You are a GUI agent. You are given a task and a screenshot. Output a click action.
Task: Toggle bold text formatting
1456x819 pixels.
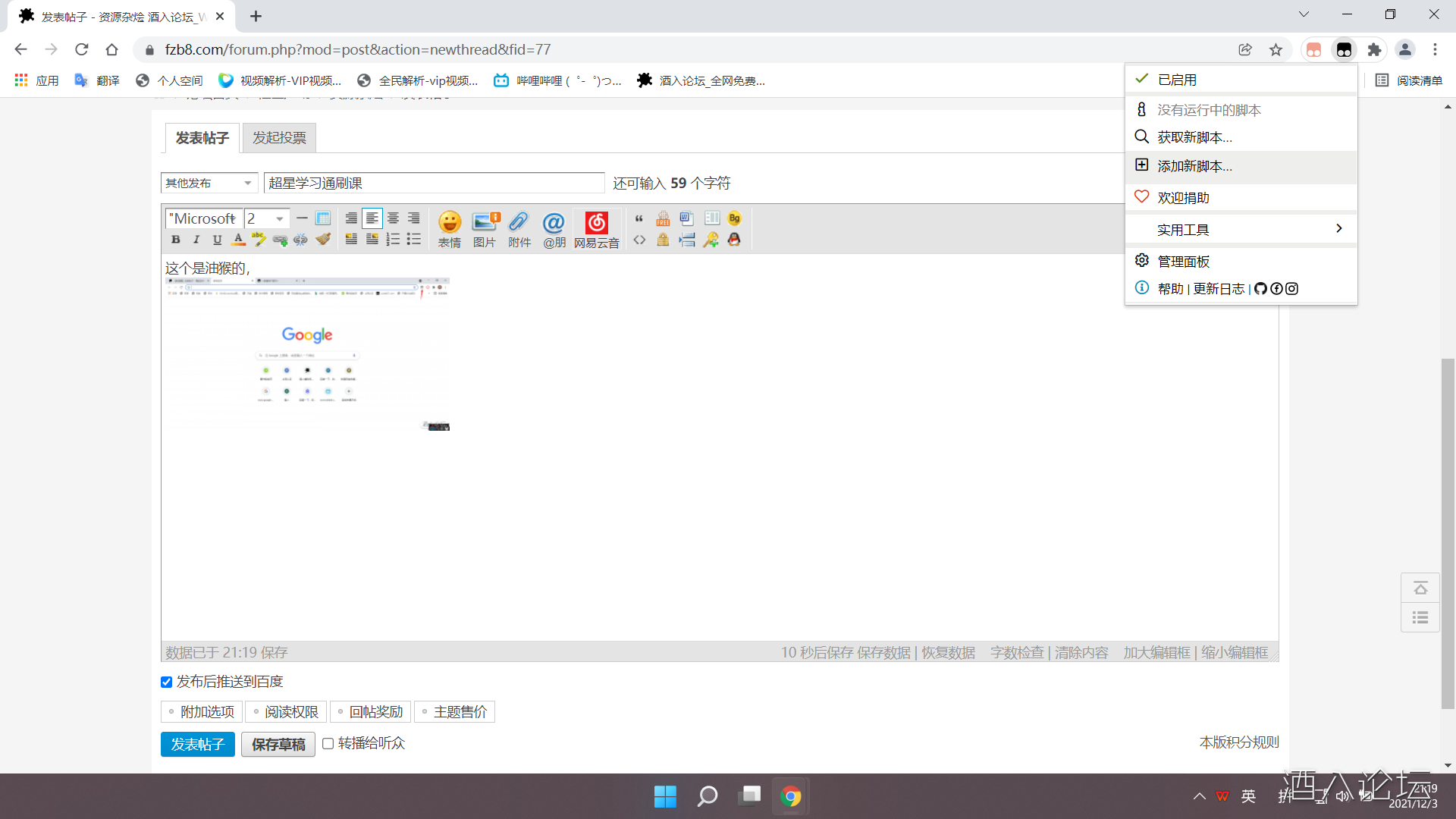pos(176,240)
